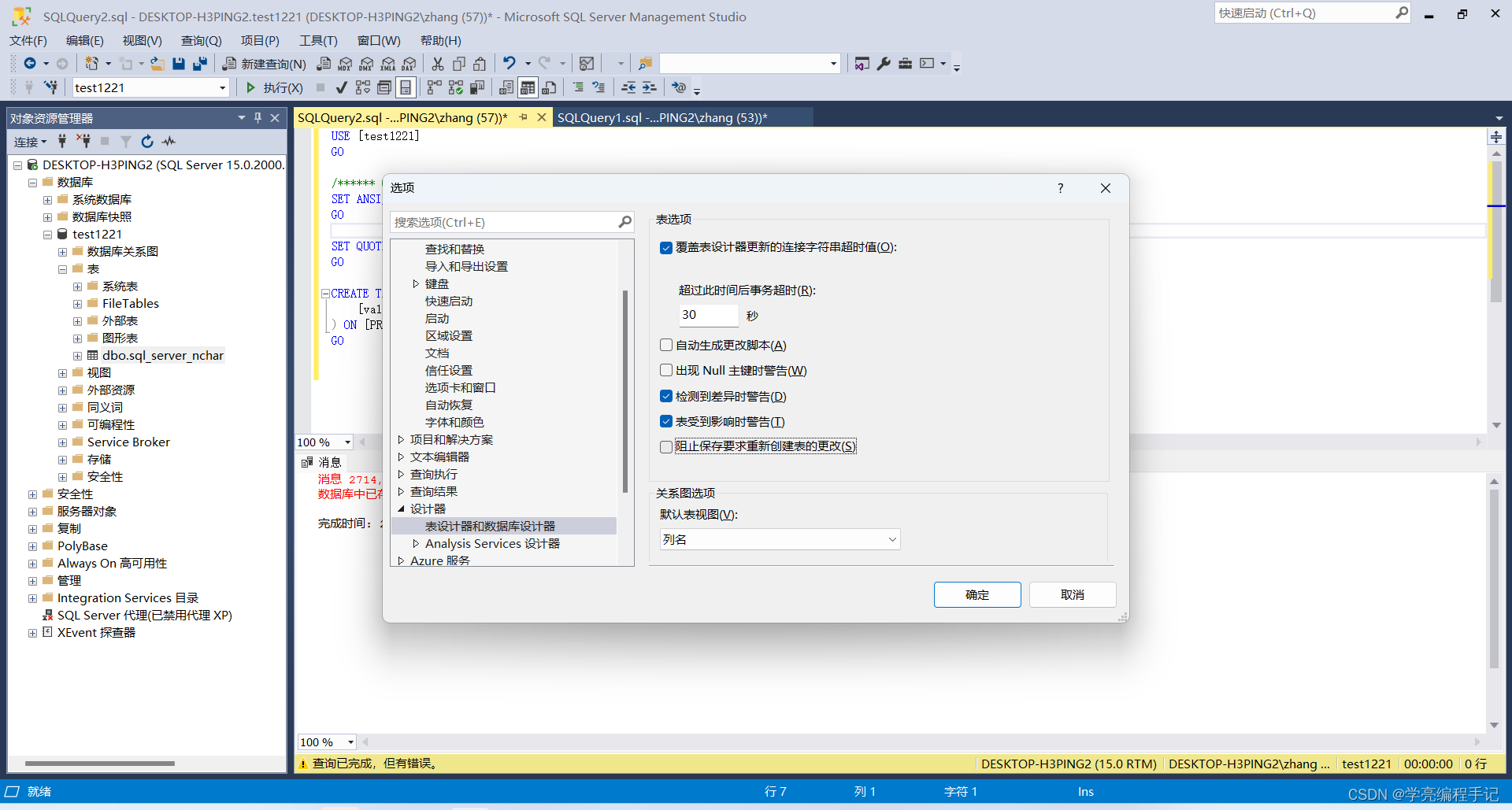Click the parse query checkmark icon

(342, 87)
